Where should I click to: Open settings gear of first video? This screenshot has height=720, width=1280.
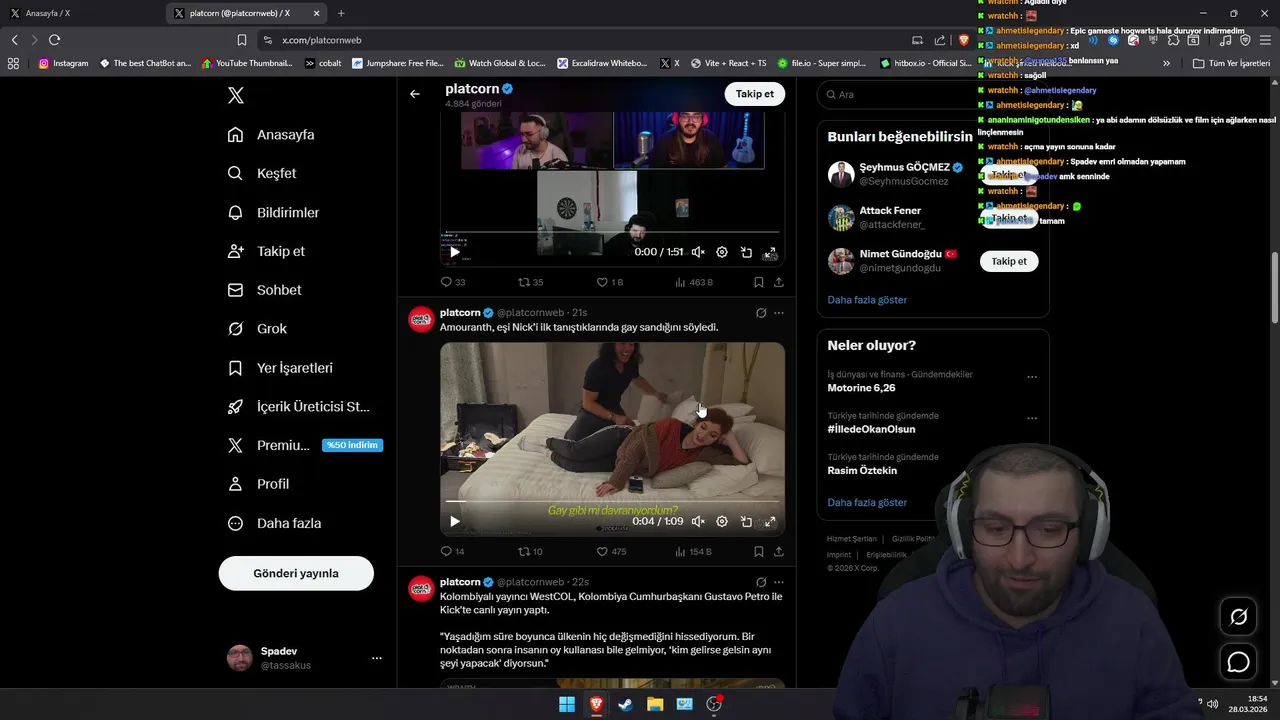coord(722,252)
